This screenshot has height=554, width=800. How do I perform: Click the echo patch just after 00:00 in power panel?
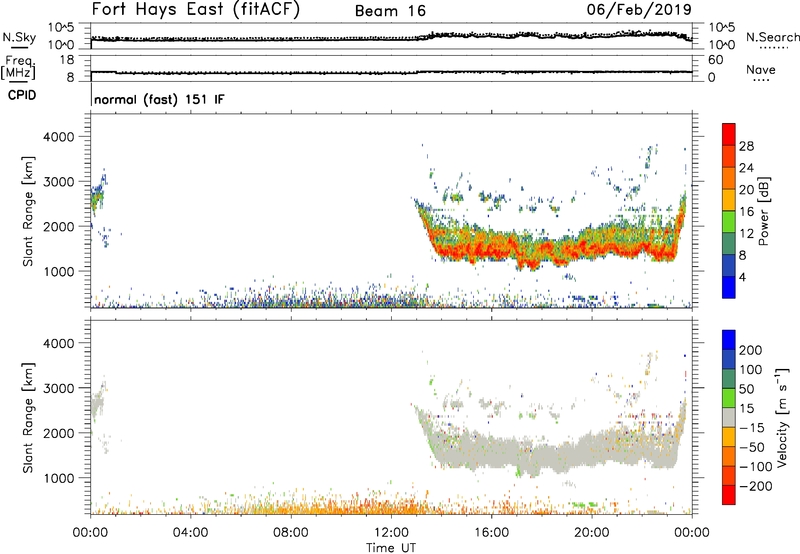tap(98, 196)
